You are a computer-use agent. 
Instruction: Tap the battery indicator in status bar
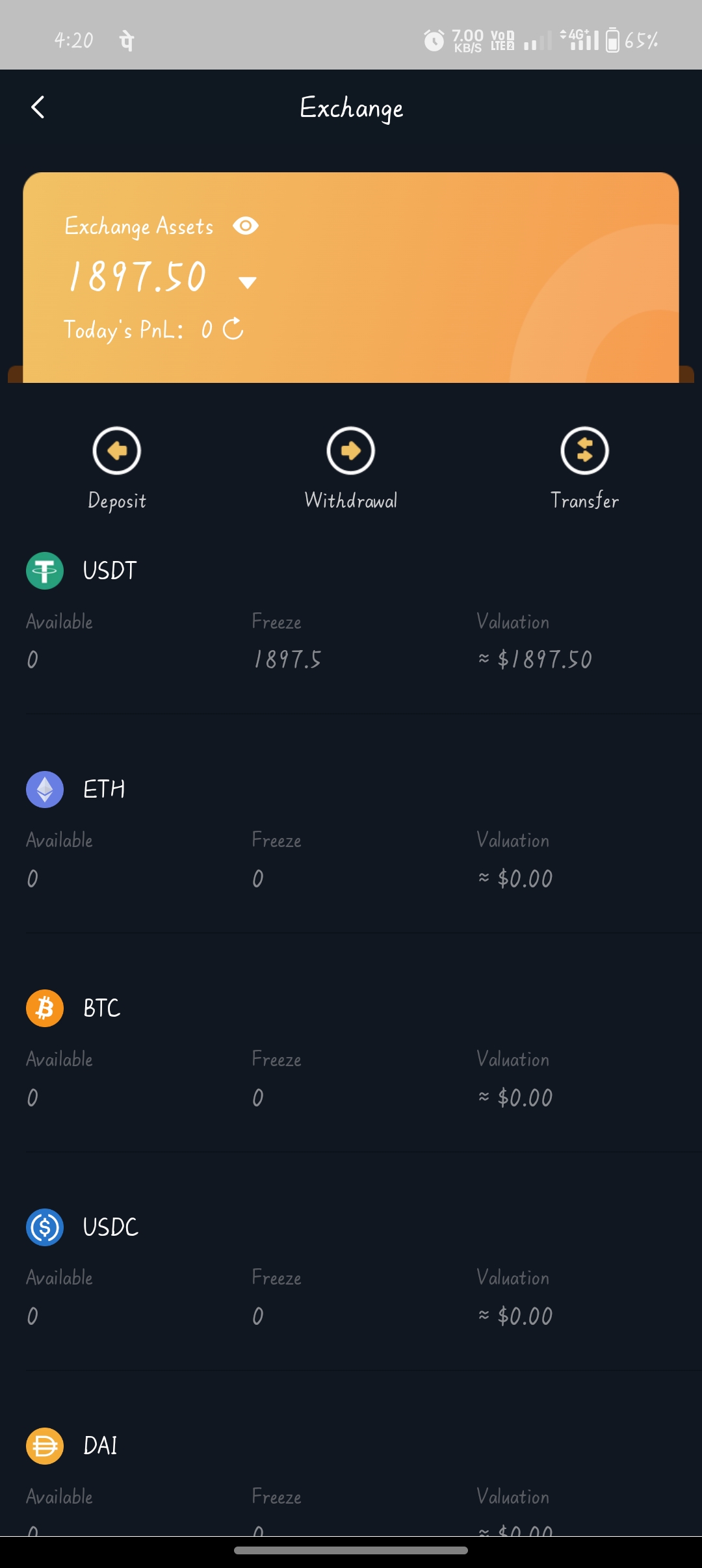(x=612, y=40)
